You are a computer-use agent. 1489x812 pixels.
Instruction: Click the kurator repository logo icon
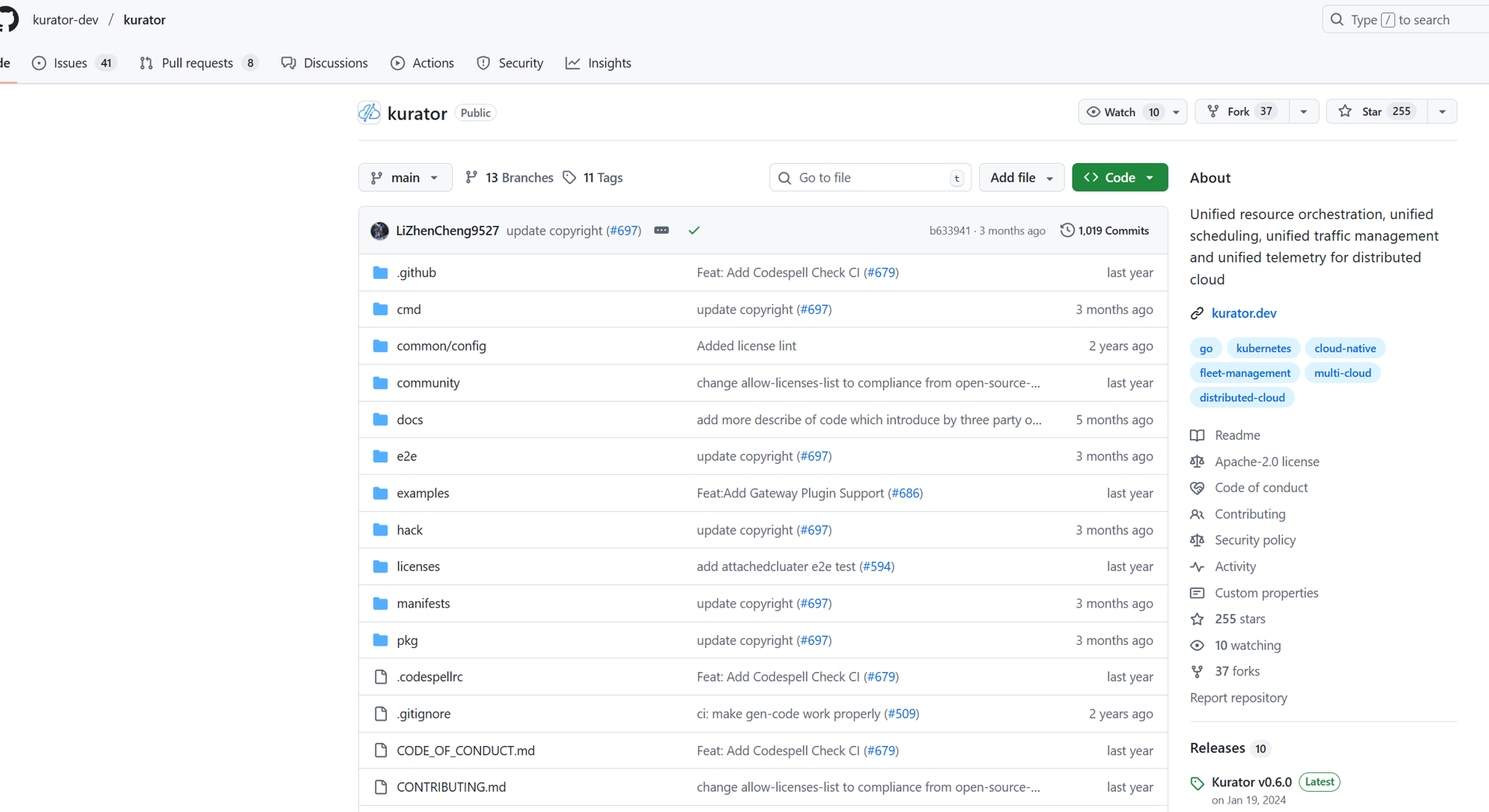[369, 113]
